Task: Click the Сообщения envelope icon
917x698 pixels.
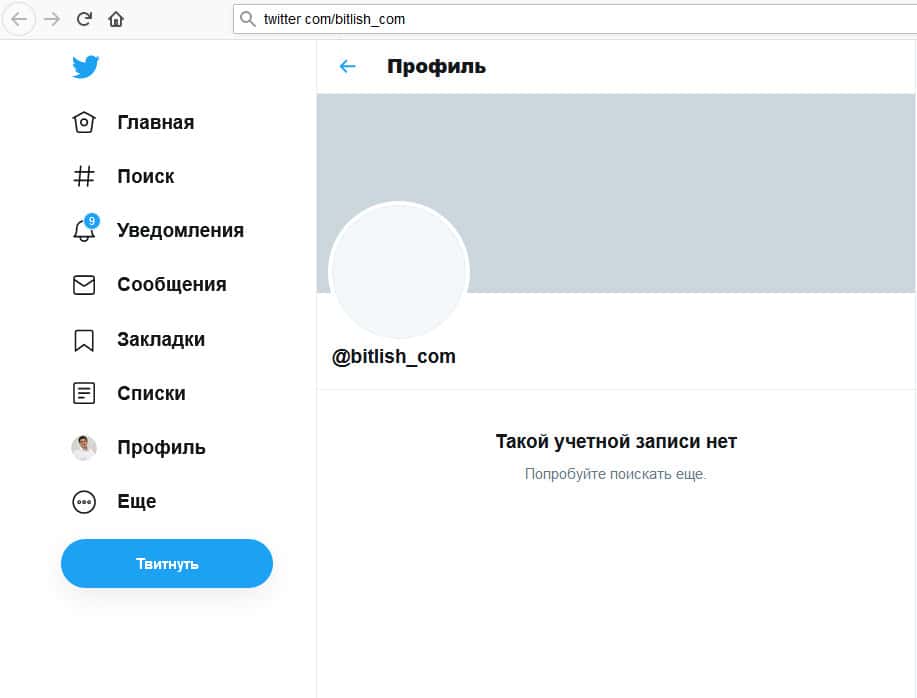Action: [x=84, y=285]
